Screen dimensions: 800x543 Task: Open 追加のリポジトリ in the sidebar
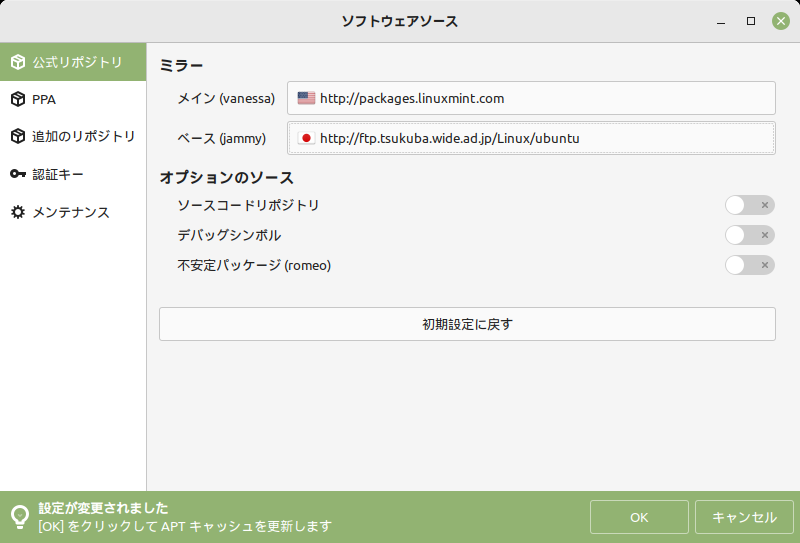point(73,136)
